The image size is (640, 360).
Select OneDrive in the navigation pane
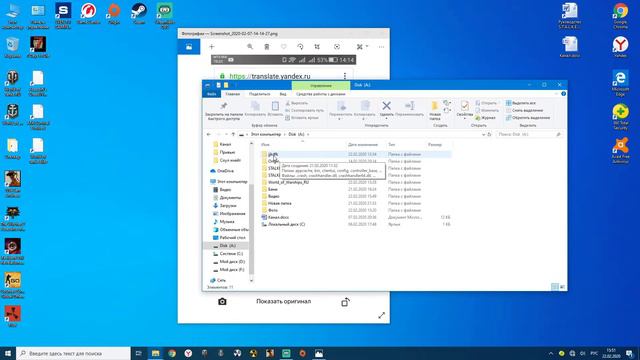[222, 171]
